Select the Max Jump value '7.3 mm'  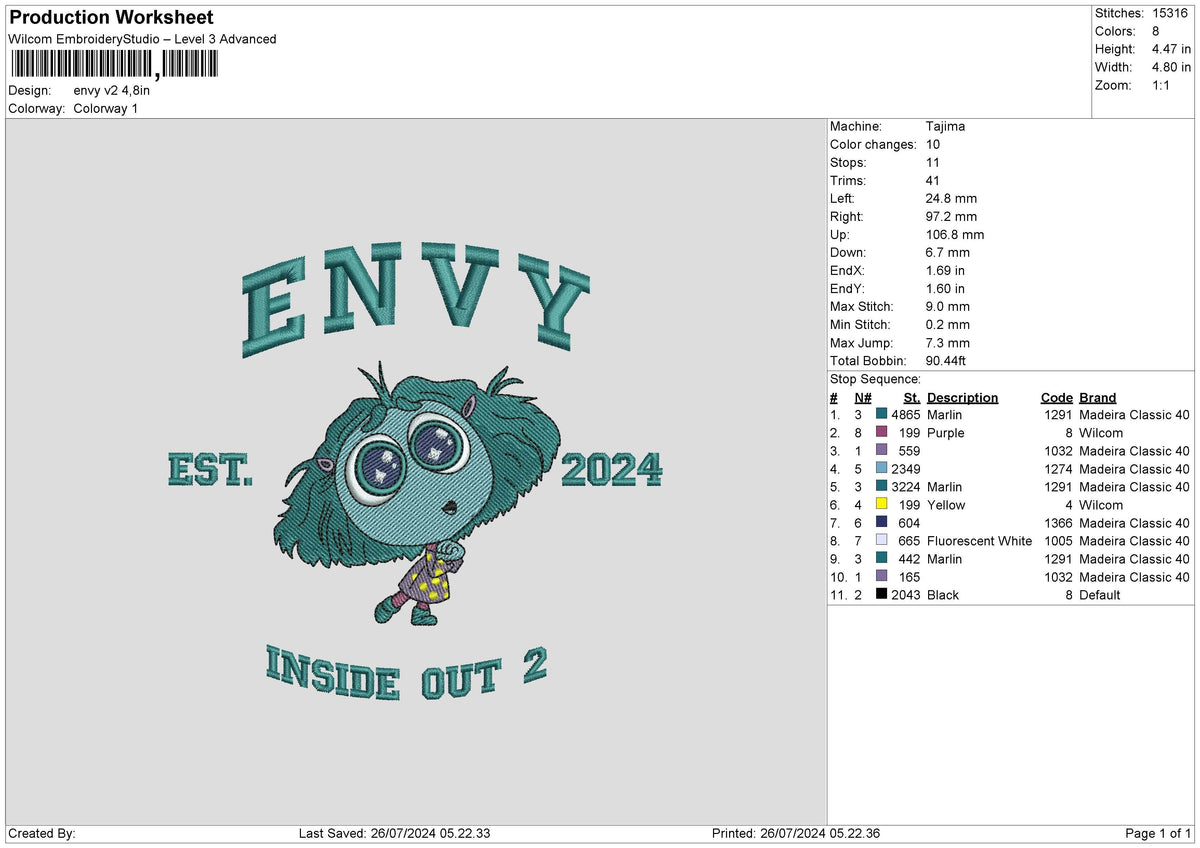point(948,343)
